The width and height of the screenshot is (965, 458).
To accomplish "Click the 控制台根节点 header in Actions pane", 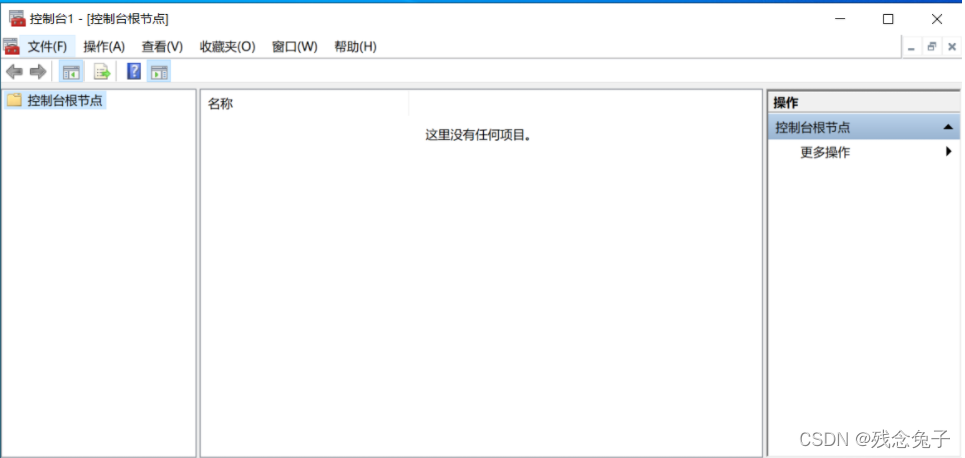I will tap(864, 127).
